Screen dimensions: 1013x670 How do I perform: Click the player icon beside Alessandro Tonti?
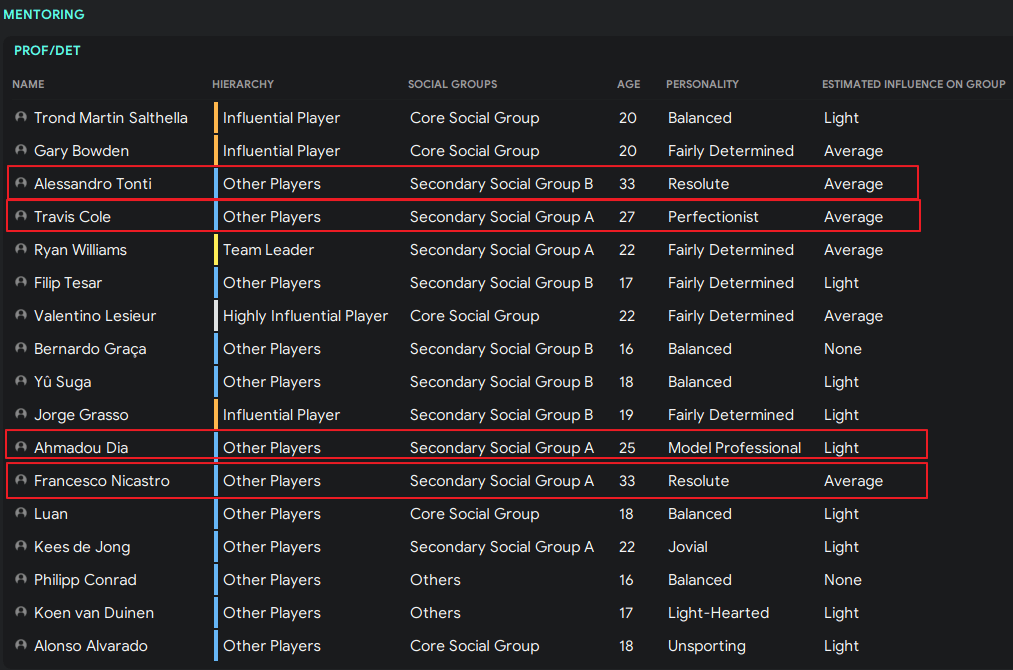pyautogui.click(x=21, y=183)
